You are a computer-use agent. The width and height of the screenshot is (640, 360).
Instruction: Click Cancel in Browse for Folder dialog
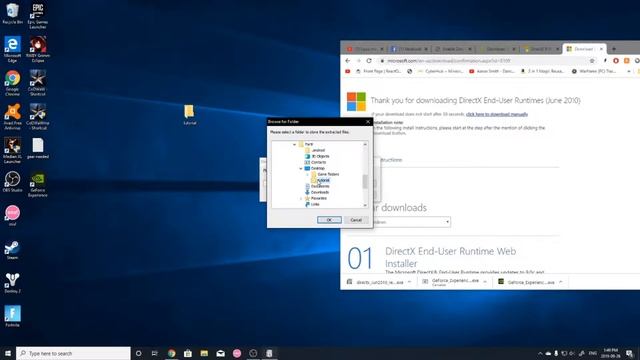(x=356, y=220)
